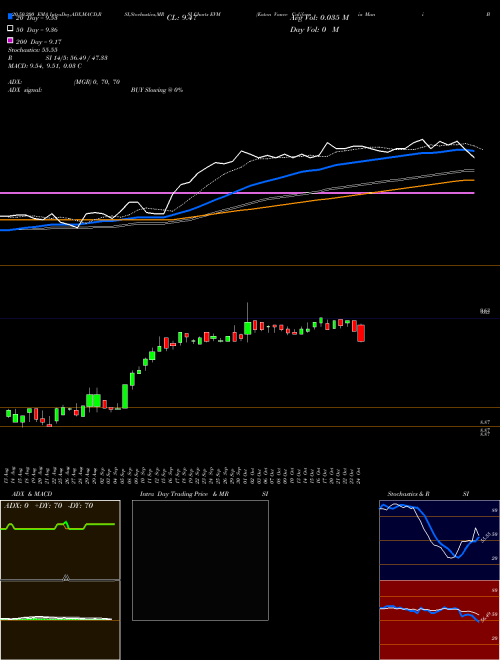Click the 'SI 14/3: 36.49 / 47.33' value
500x660 pixels.
(x=77, y=58)
